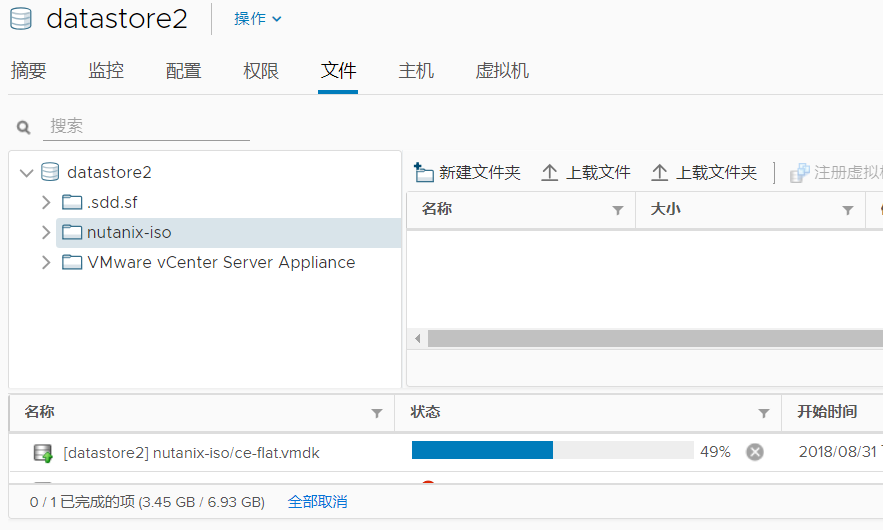883x530 pixels.
Task: Open the 状态 column filter
Action: click(764, 413)
